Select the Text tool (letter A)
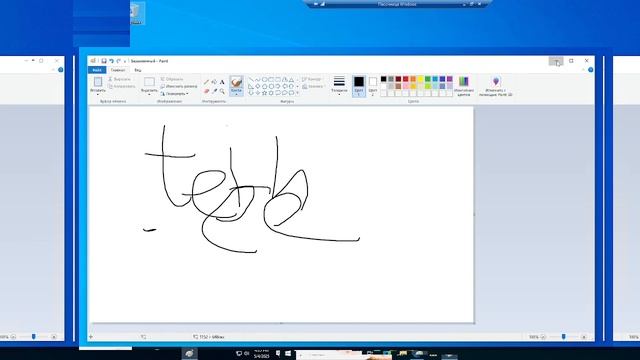Screen dimensions: 640x360 (222, 82)
